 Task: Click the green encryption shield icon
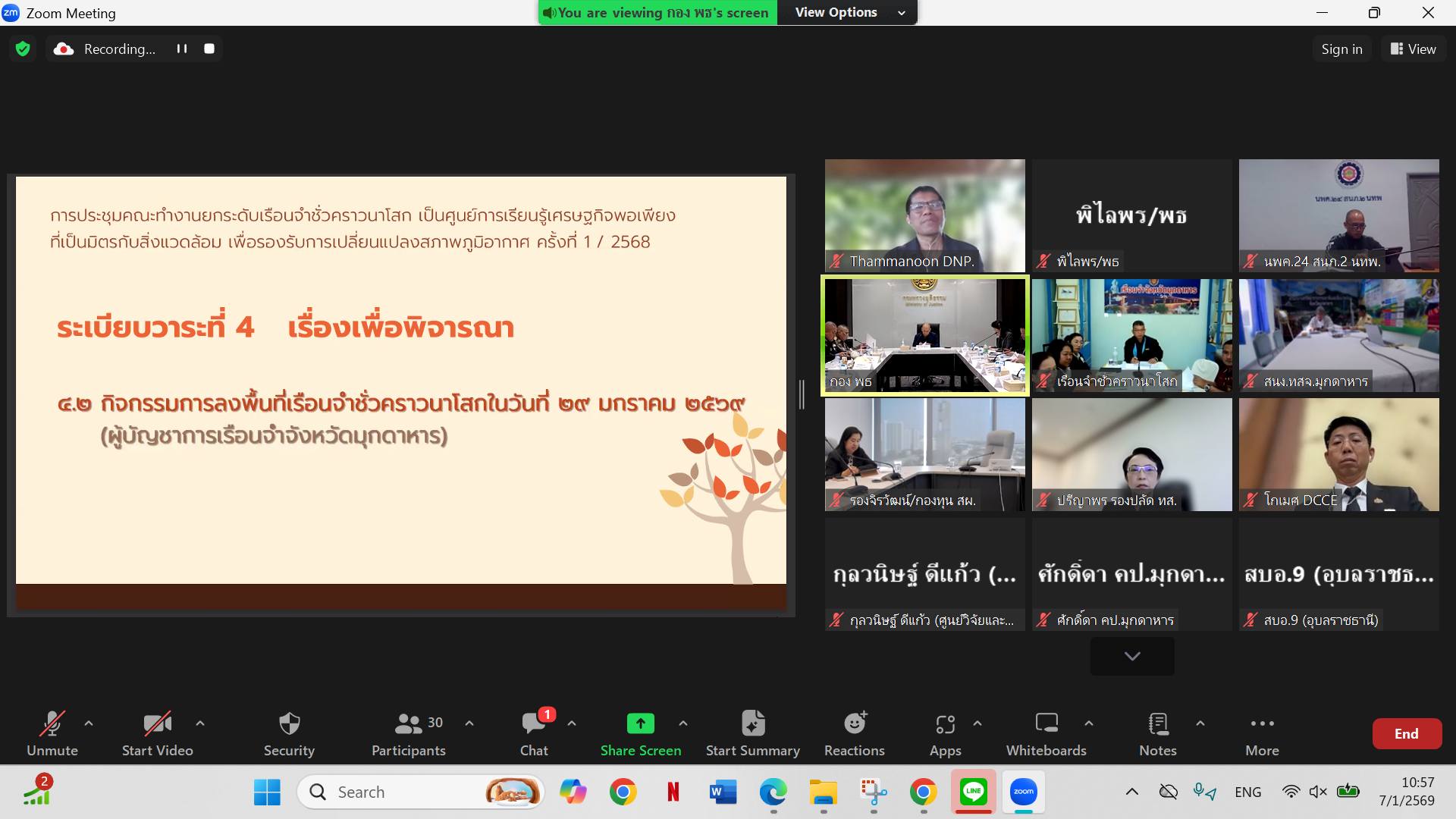[x=23, y=49]
